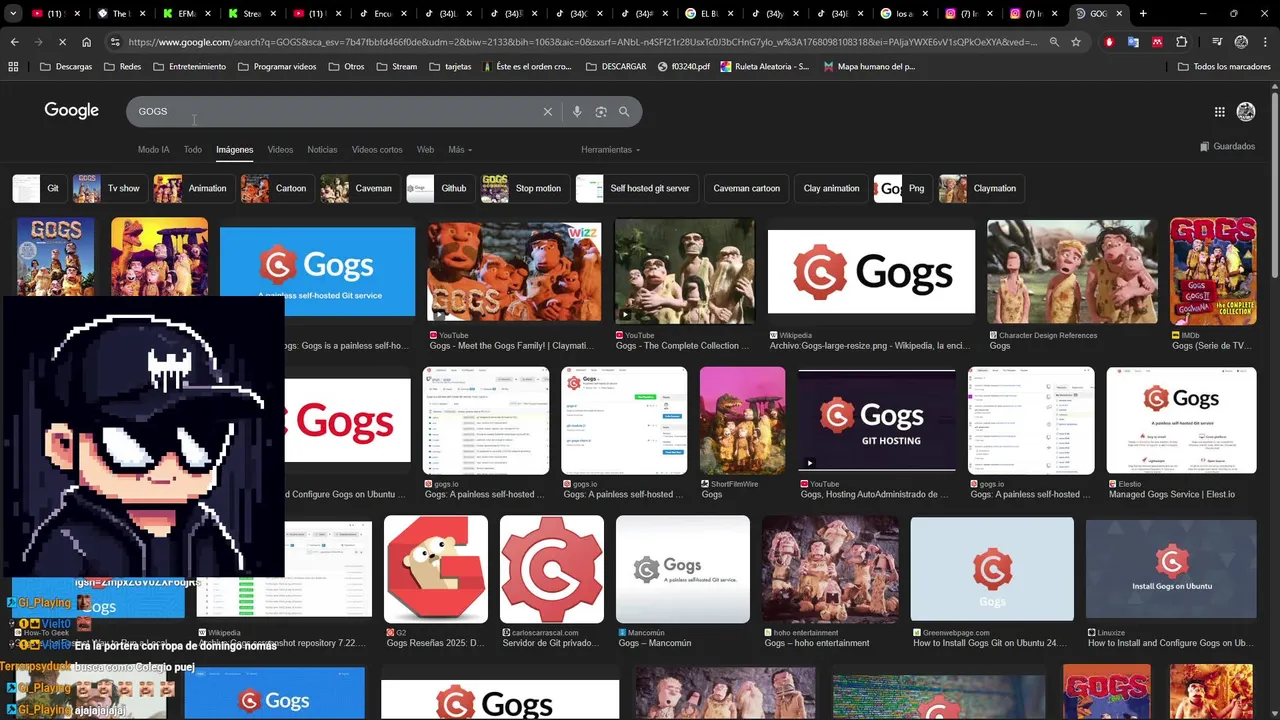Filter by Self hosted git server chip
Viewport: 1280px width, 720px height.
[636, 188]
